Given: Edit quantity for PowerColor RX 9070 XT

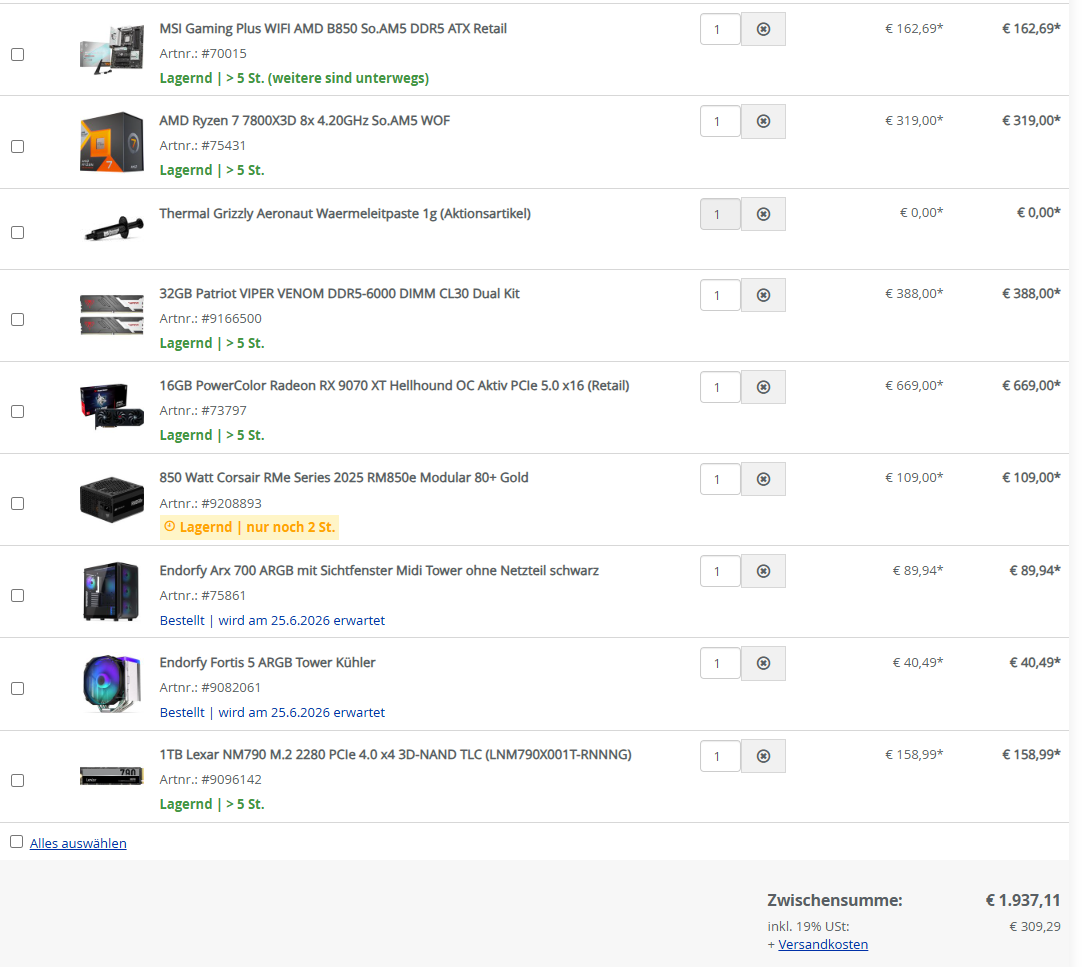Looking at the screenshot, I should (x=720, y=387).
